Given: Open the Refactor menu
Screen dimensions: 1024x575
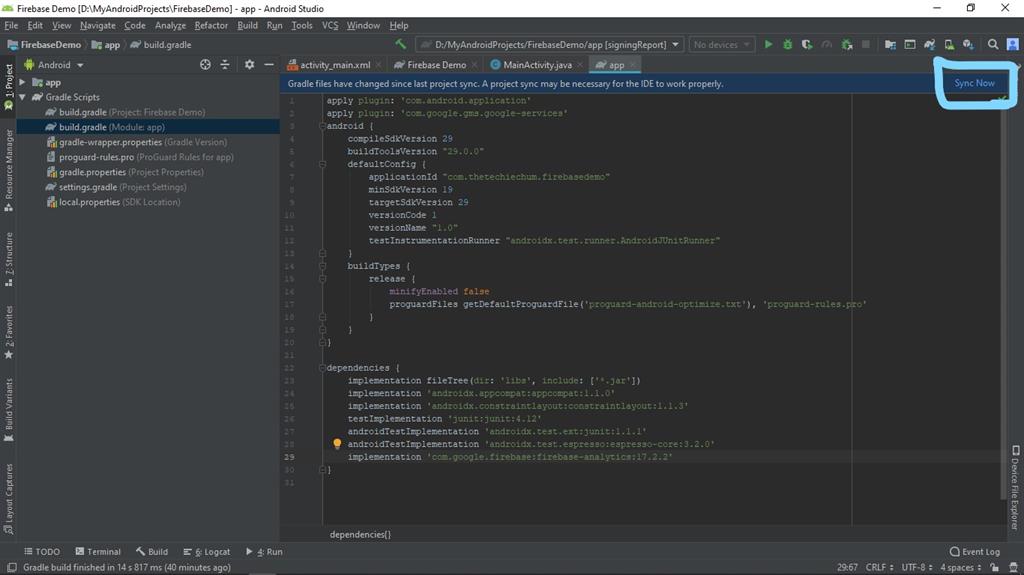Looking at the screenshot, I should [211, 25].
